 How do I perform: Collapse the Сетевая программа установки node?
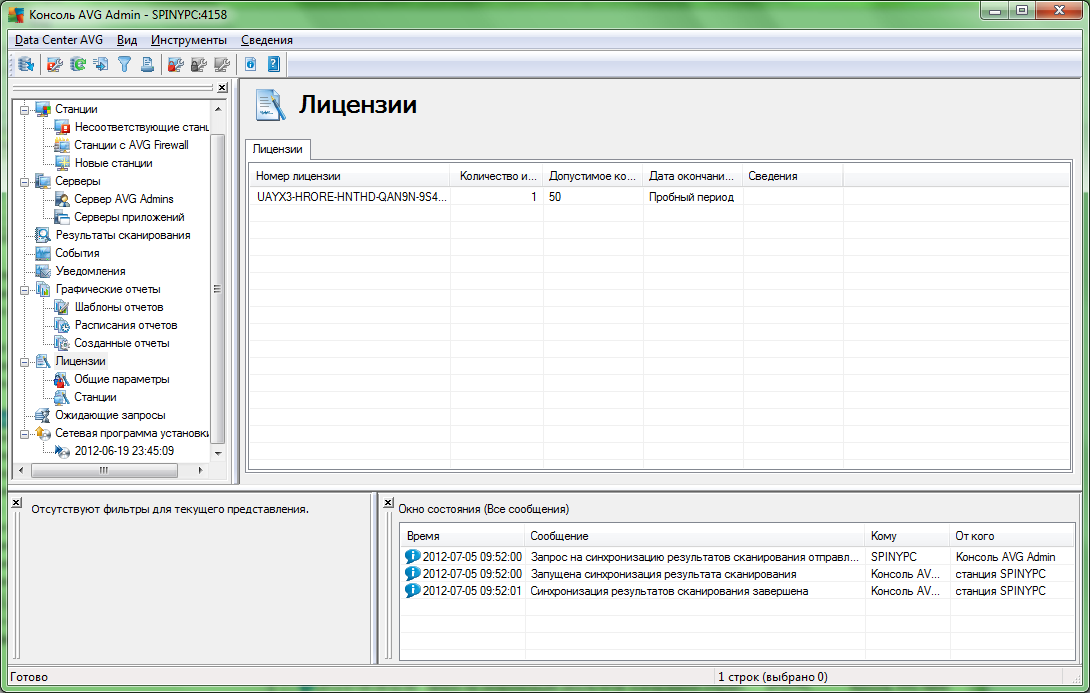(24, 434)
